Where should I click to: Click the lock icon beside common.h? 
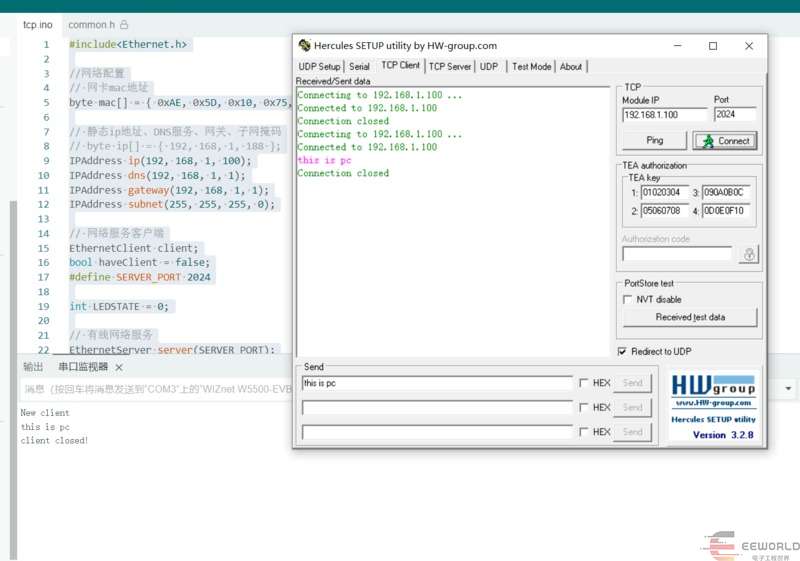click(x=124, y=24)
